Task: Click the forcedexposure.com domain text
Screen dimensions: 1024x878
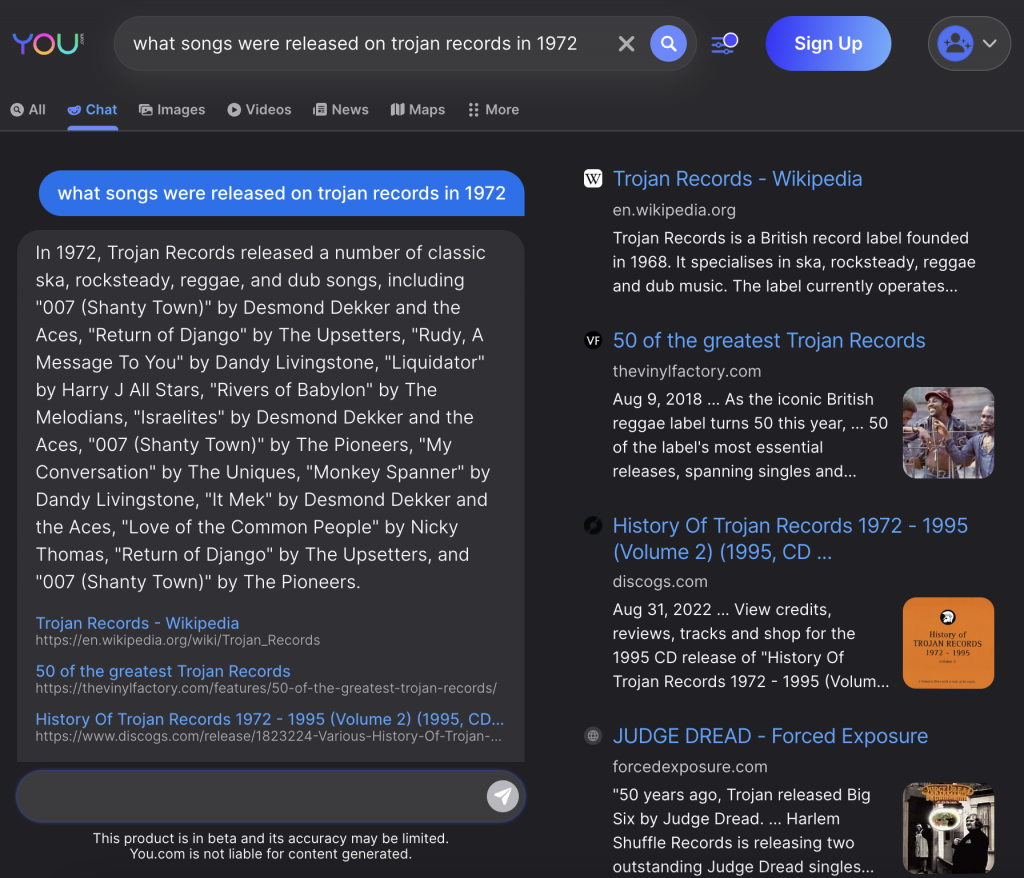Action: 690,766
